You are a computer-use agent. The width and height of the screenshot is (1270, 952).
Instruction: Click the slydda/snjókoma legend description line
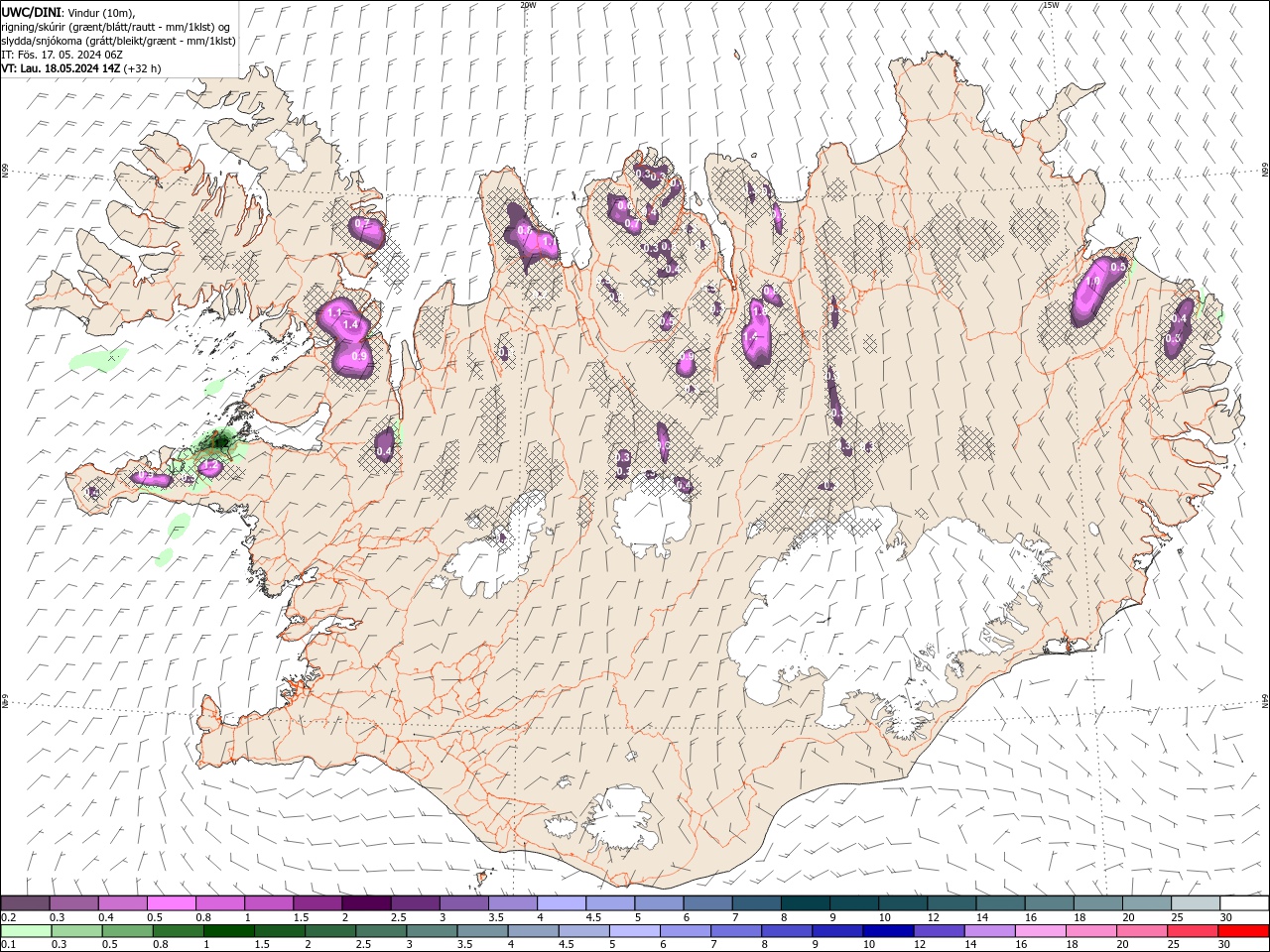[118, 41]
